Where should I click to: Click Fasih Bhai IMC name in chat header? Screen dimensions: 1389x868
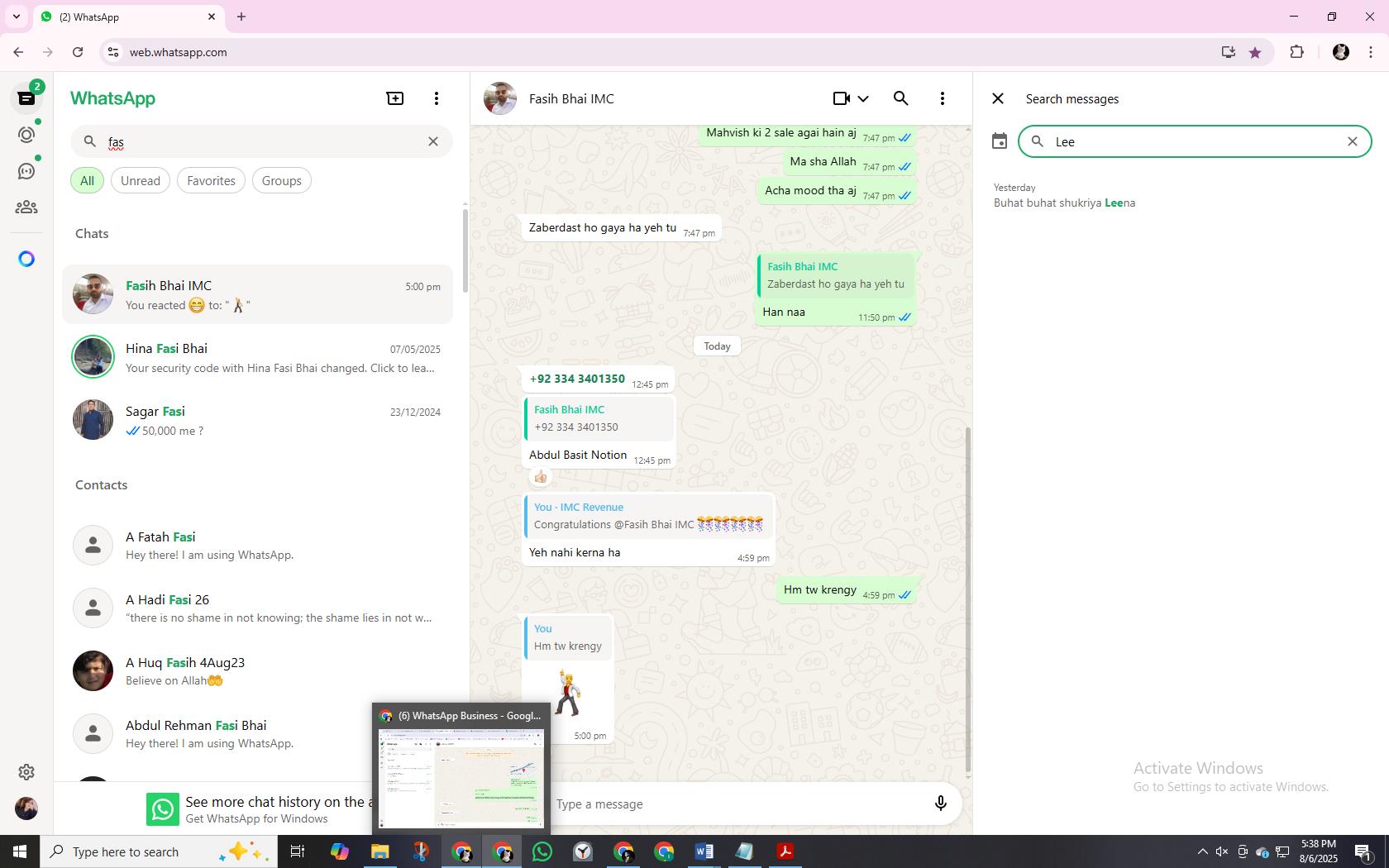(x=571, y=98)
